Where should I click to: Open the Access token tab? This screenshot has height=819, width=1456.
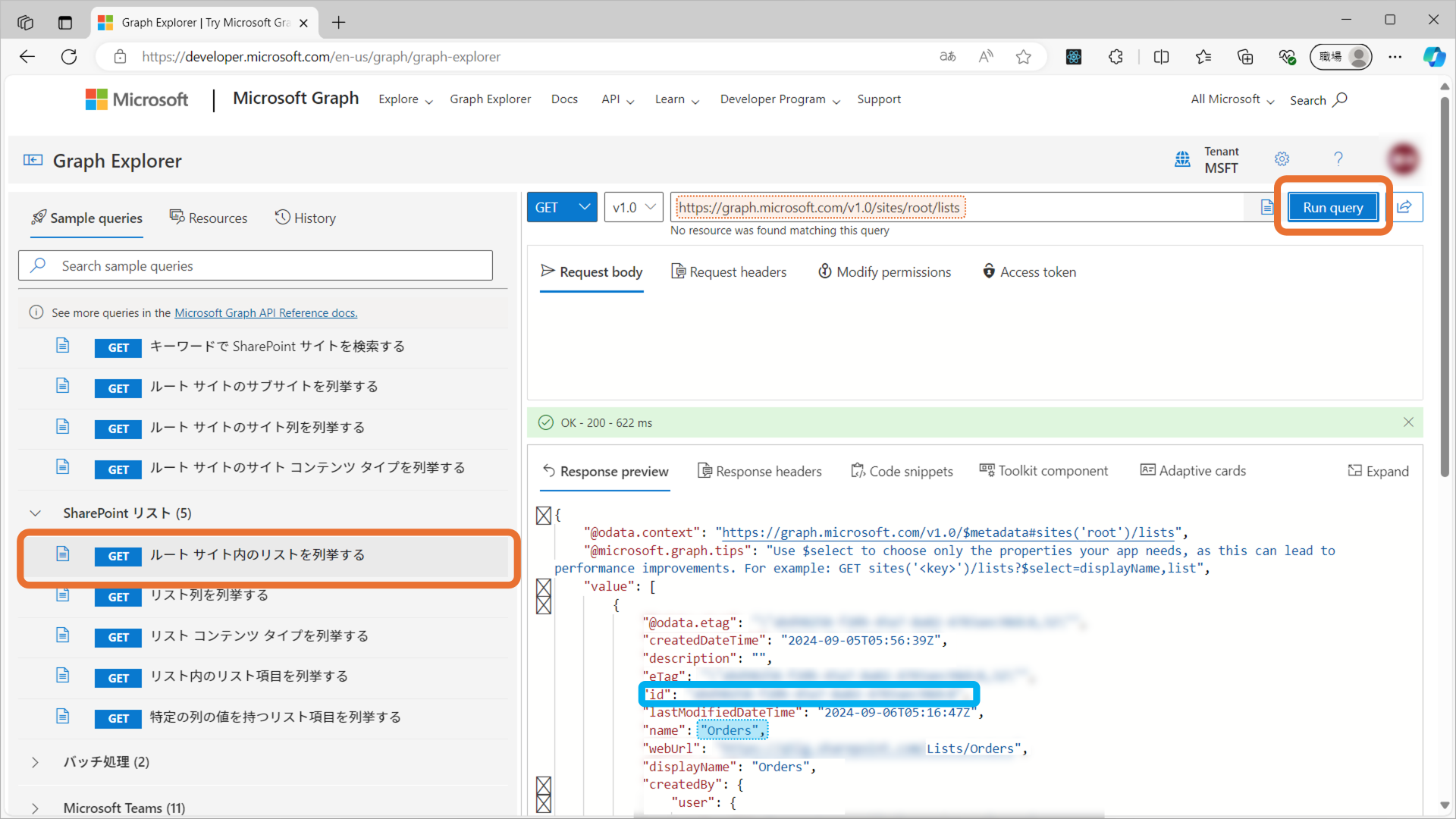pos(1029,271)
